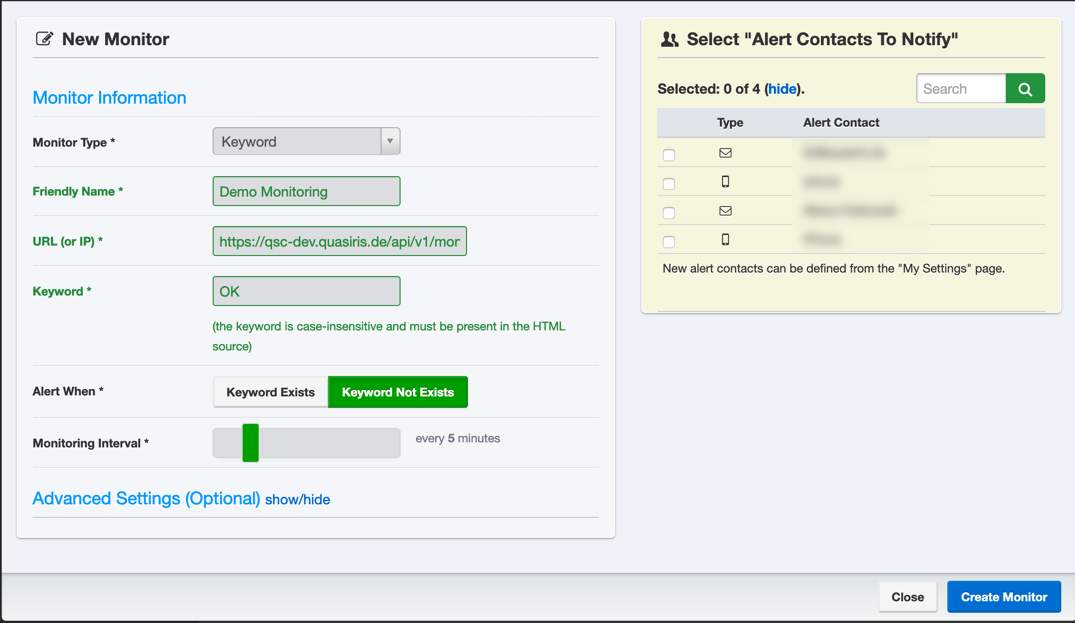Image resolution: width=1075 pixels, height=623 pixels.
Task: Hide the selected contacts list
Action: 782,89
